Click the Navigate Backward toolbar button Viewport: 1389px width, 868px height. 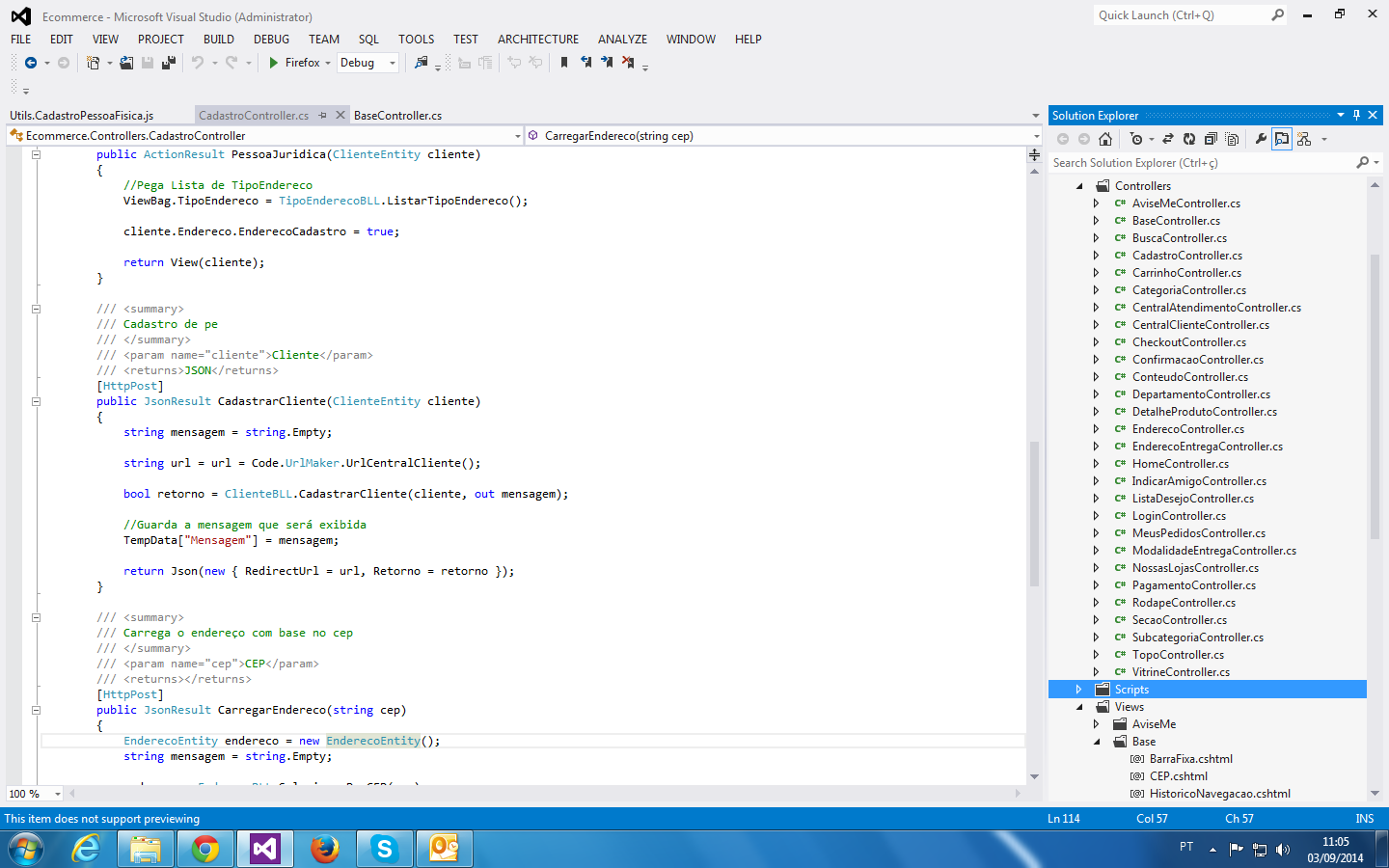pyautogui.click(x=31, y=63)
